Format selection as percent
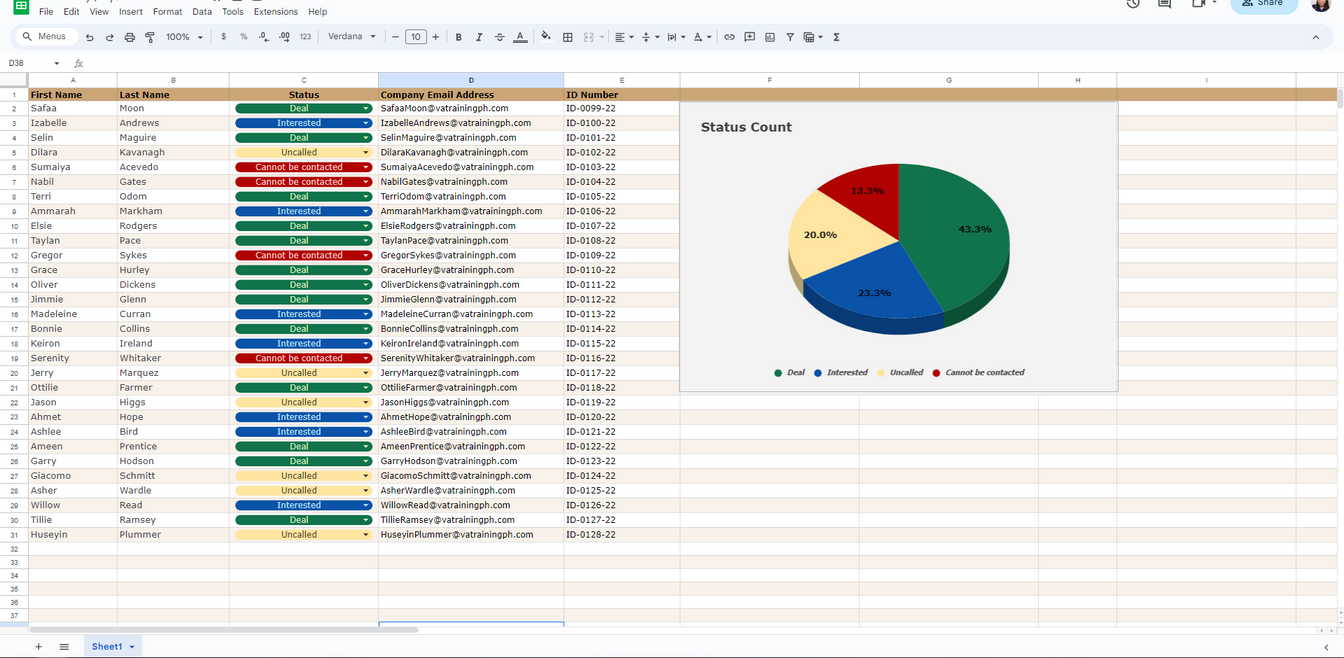1344x658 pixels. tap(244, 37)
